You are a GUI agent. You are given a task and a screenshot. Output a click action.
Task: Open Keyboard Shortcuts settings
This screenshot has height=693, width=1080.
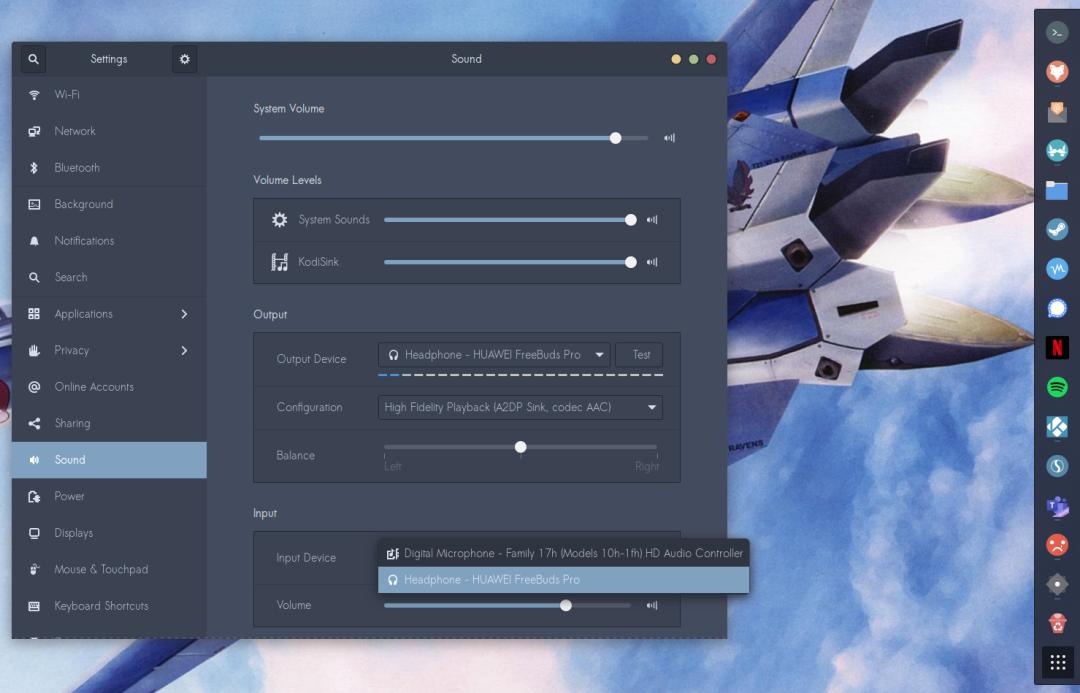(x=109, y=606)
